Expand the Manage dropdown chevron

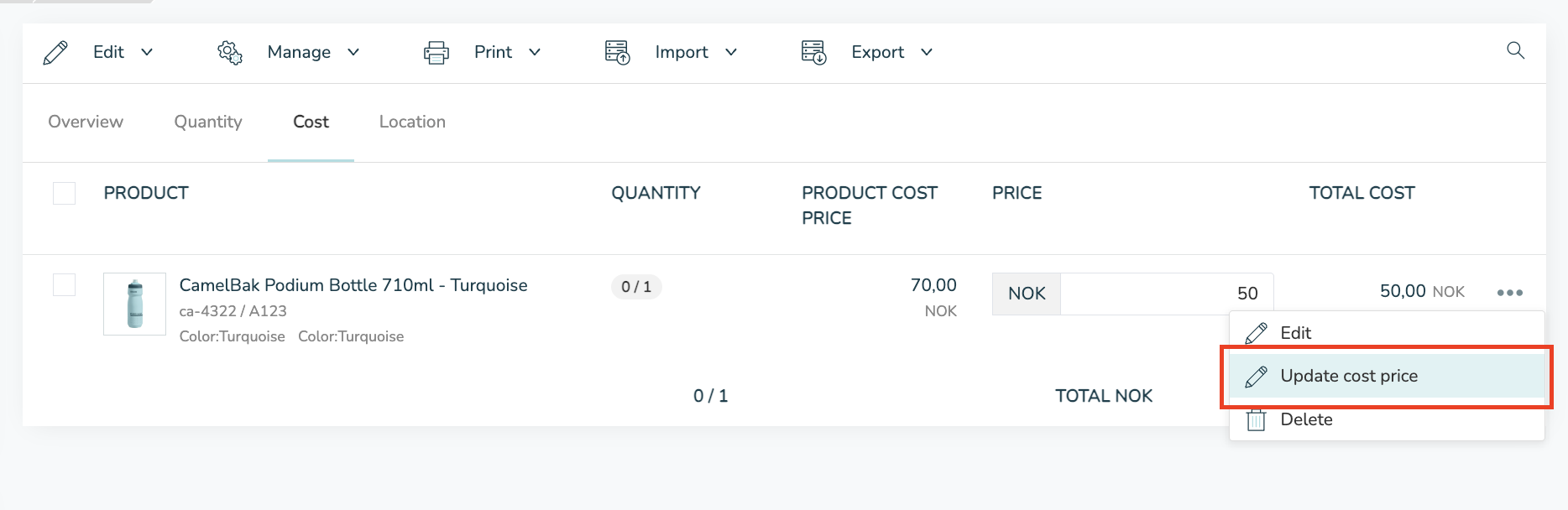(353, 52)
